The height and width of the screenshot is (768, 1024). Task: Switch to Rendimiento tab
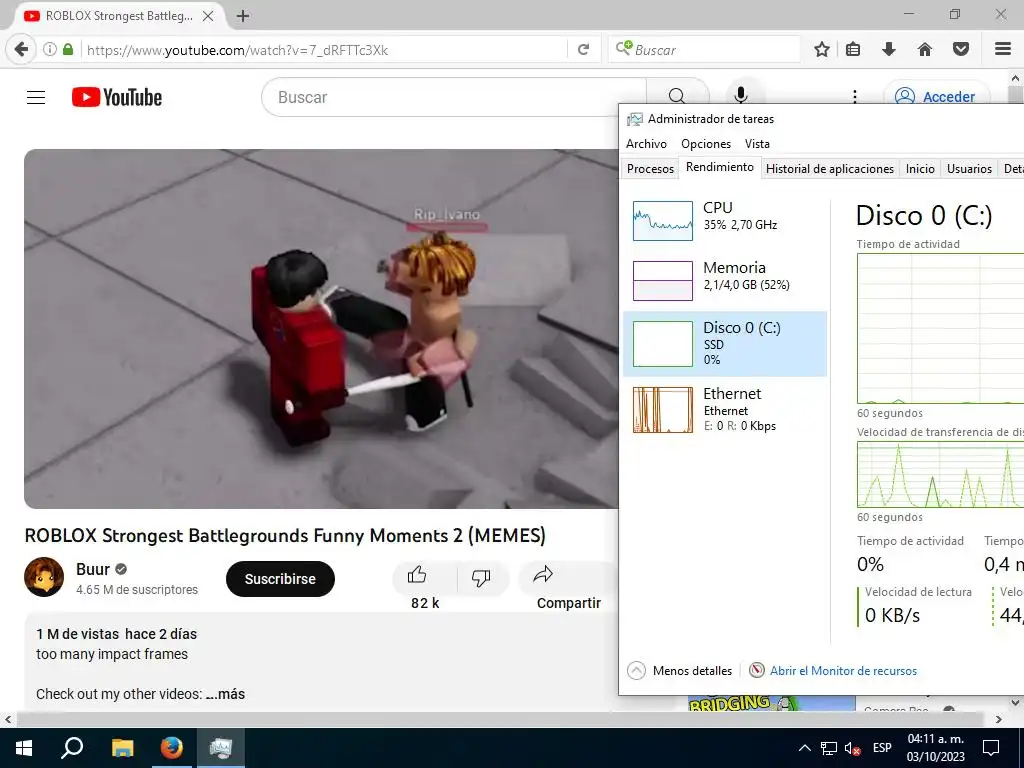pos(720,167)
